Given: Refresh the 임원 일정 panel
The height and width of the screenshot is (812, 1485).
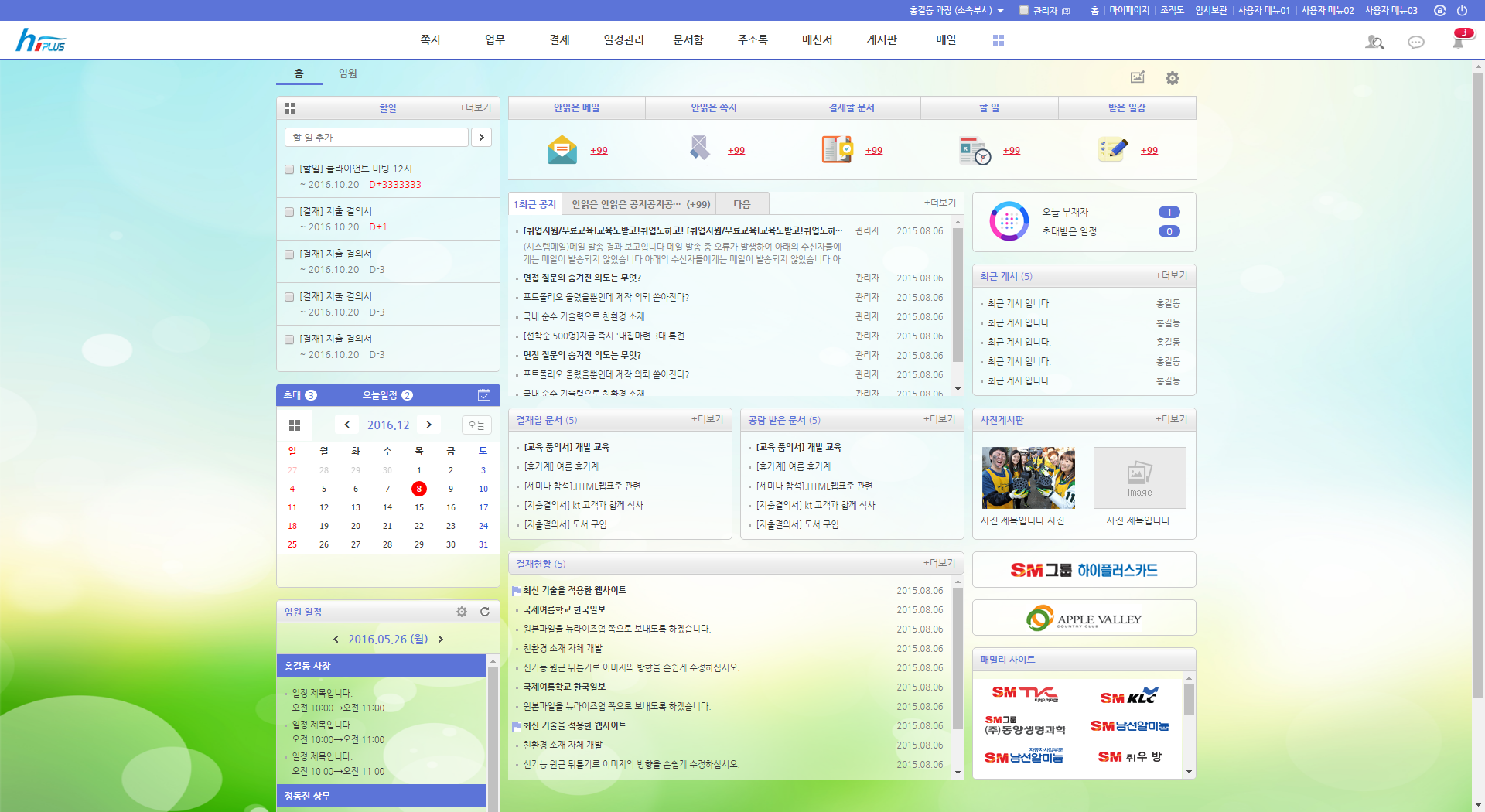Looking at the screenshot, I should tap(485, 612).
